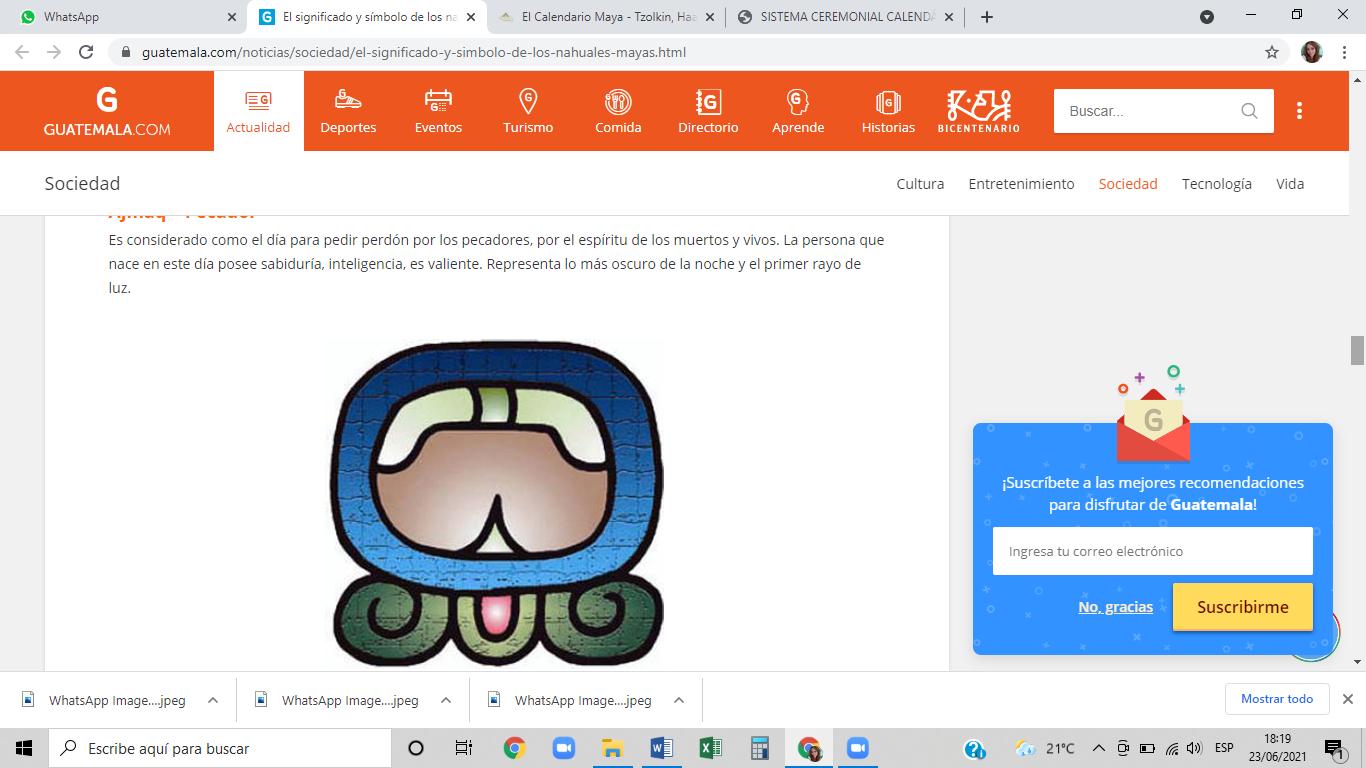
Task: Click the page vertical scrollbar thumb
Action: click(x=1357, y=351)
